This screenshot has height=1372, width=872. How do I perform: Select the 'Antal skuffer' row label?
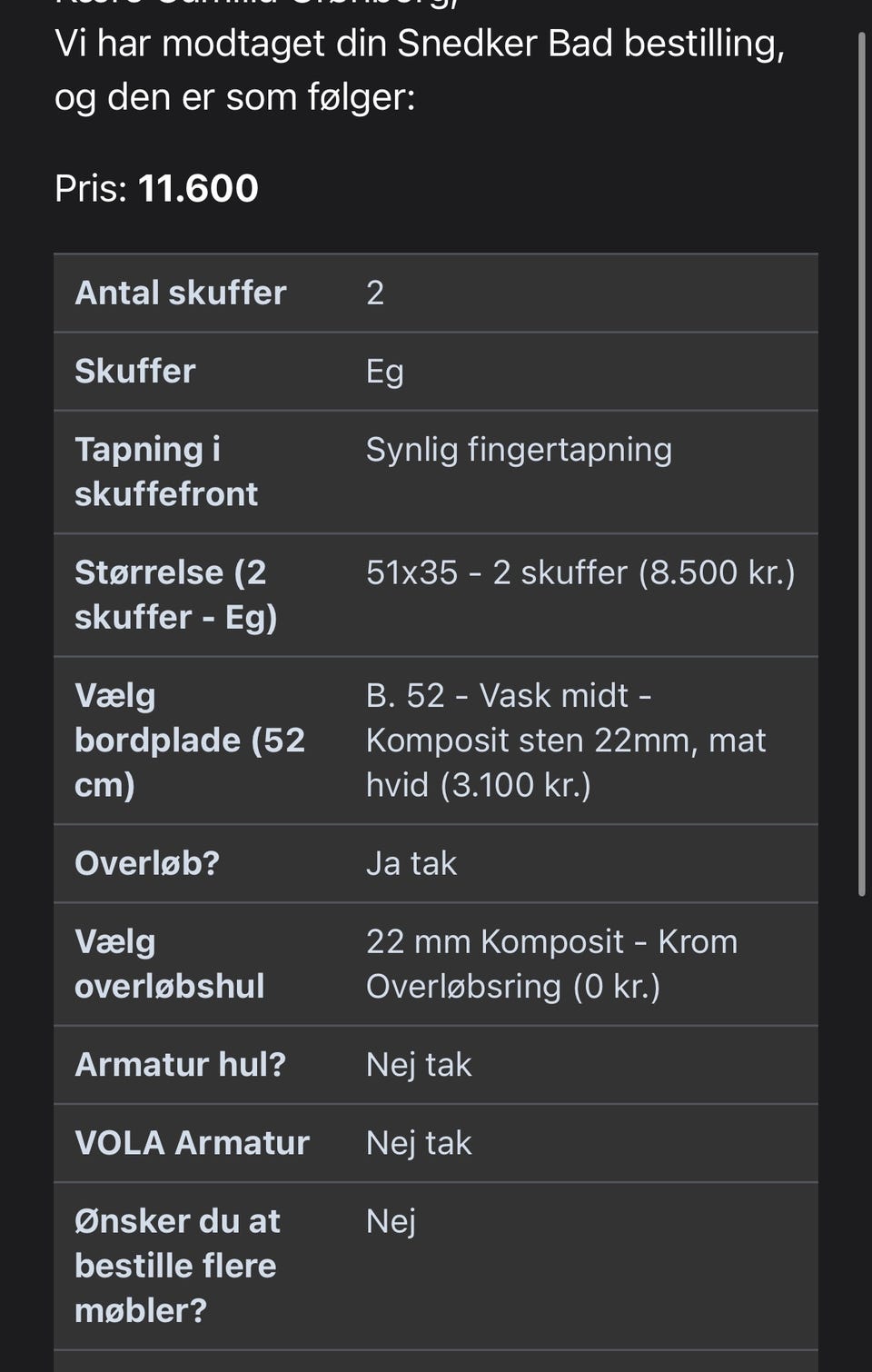coord(180,293)
